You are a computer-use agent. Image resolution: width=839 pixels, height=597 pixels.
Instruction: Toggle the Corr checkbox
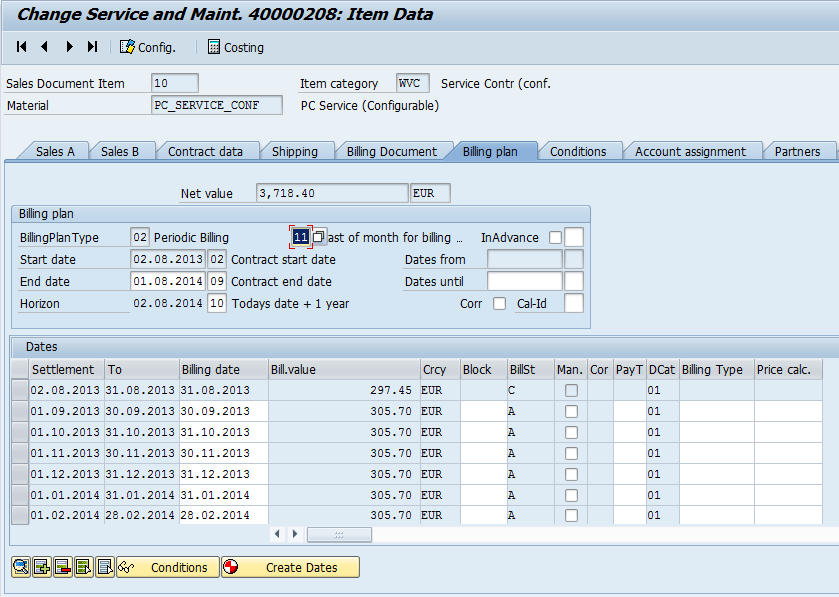(x=499, y=304)
